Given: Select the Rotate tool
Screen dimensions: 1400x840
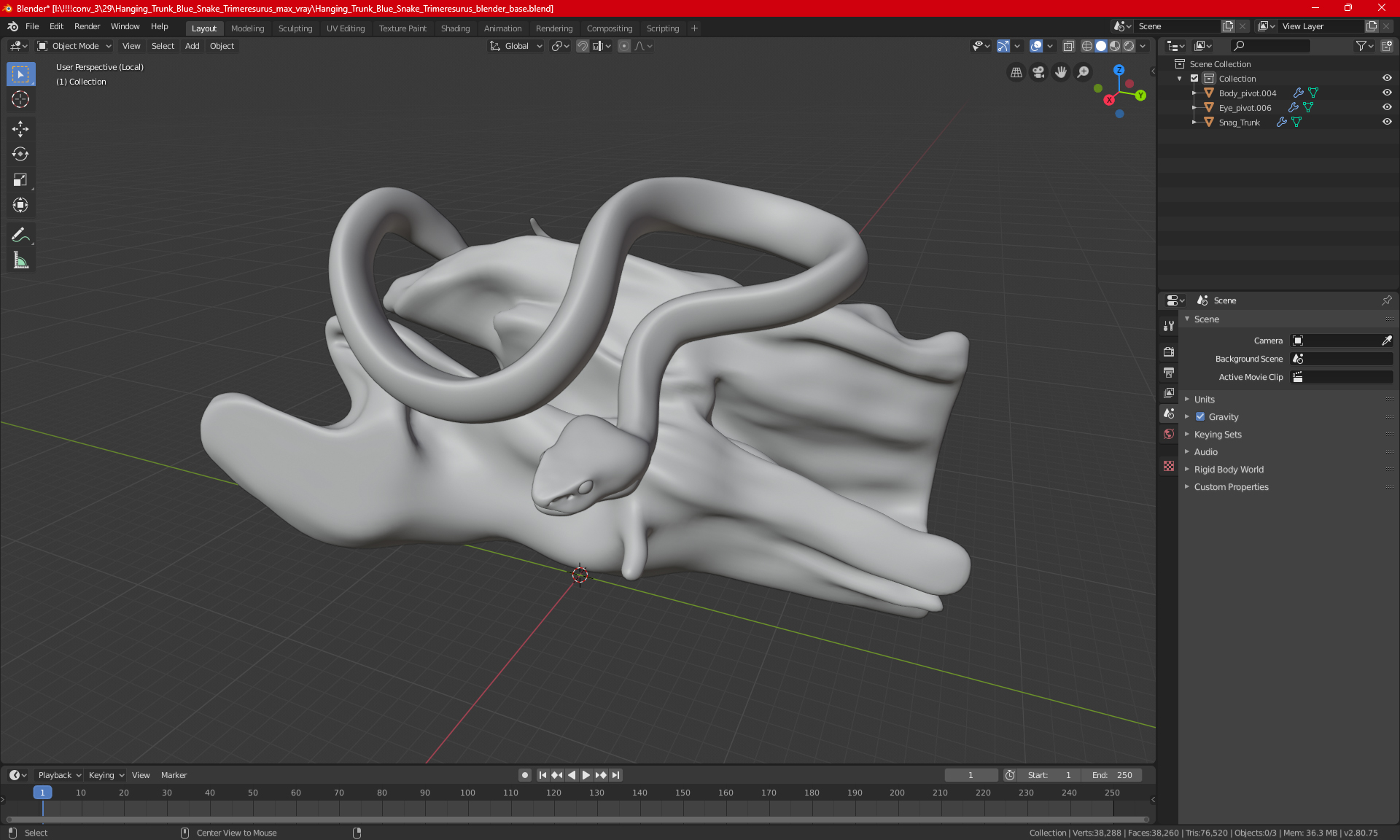Looking at the screenshot, I should click(x=20, y=154).
